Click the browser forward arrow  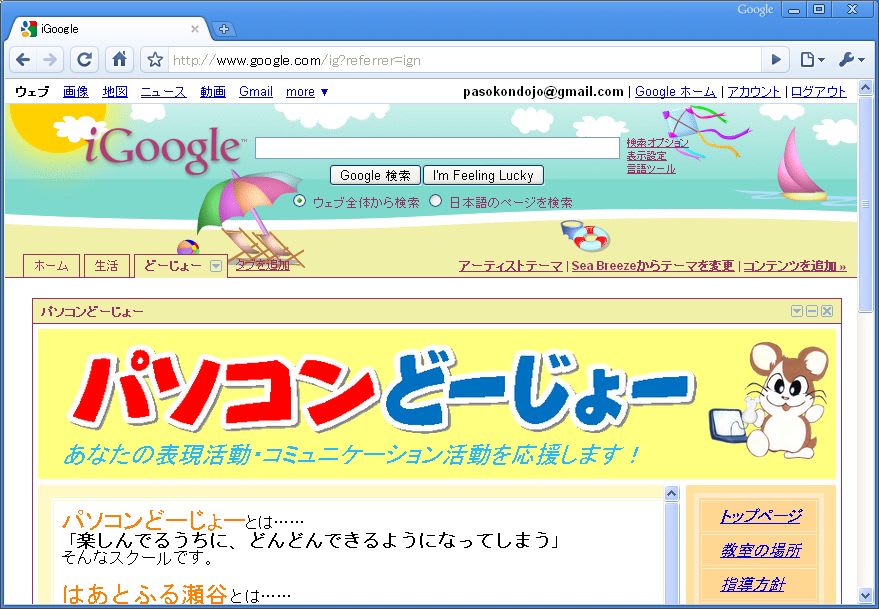[50, 59]
